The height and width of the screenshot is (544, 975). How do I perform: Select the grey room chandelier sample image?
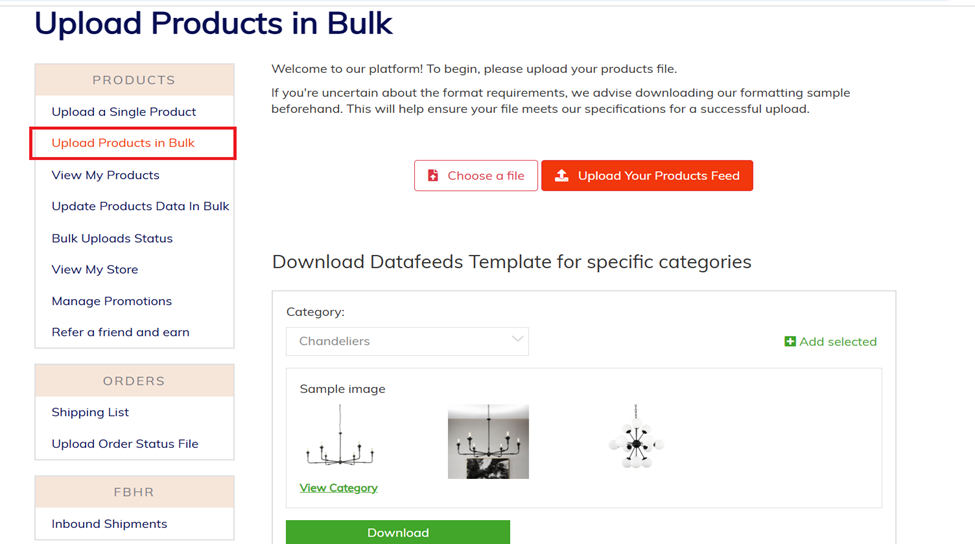pos(488,441)
